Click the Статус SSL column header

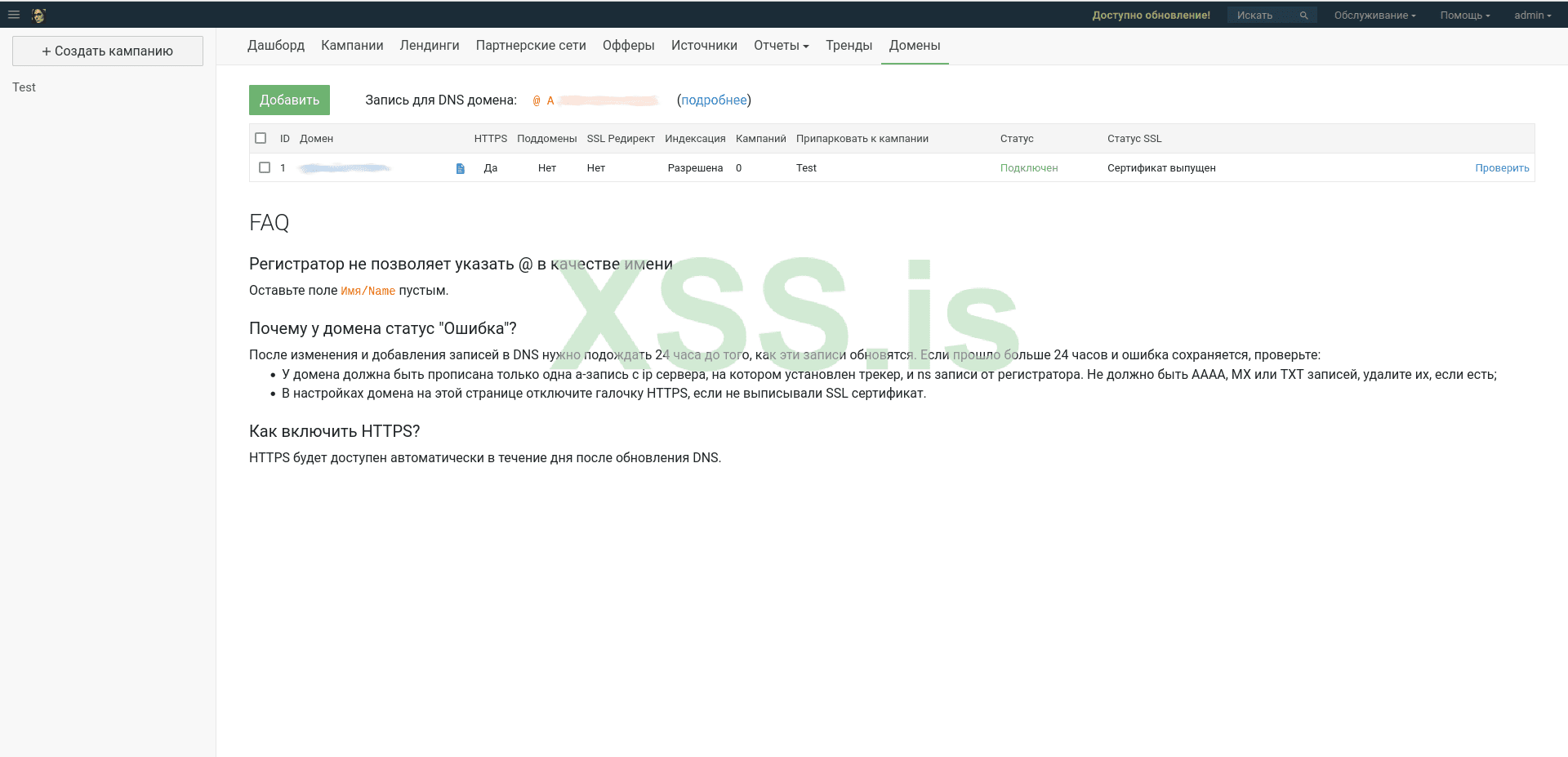(1134, 139)
